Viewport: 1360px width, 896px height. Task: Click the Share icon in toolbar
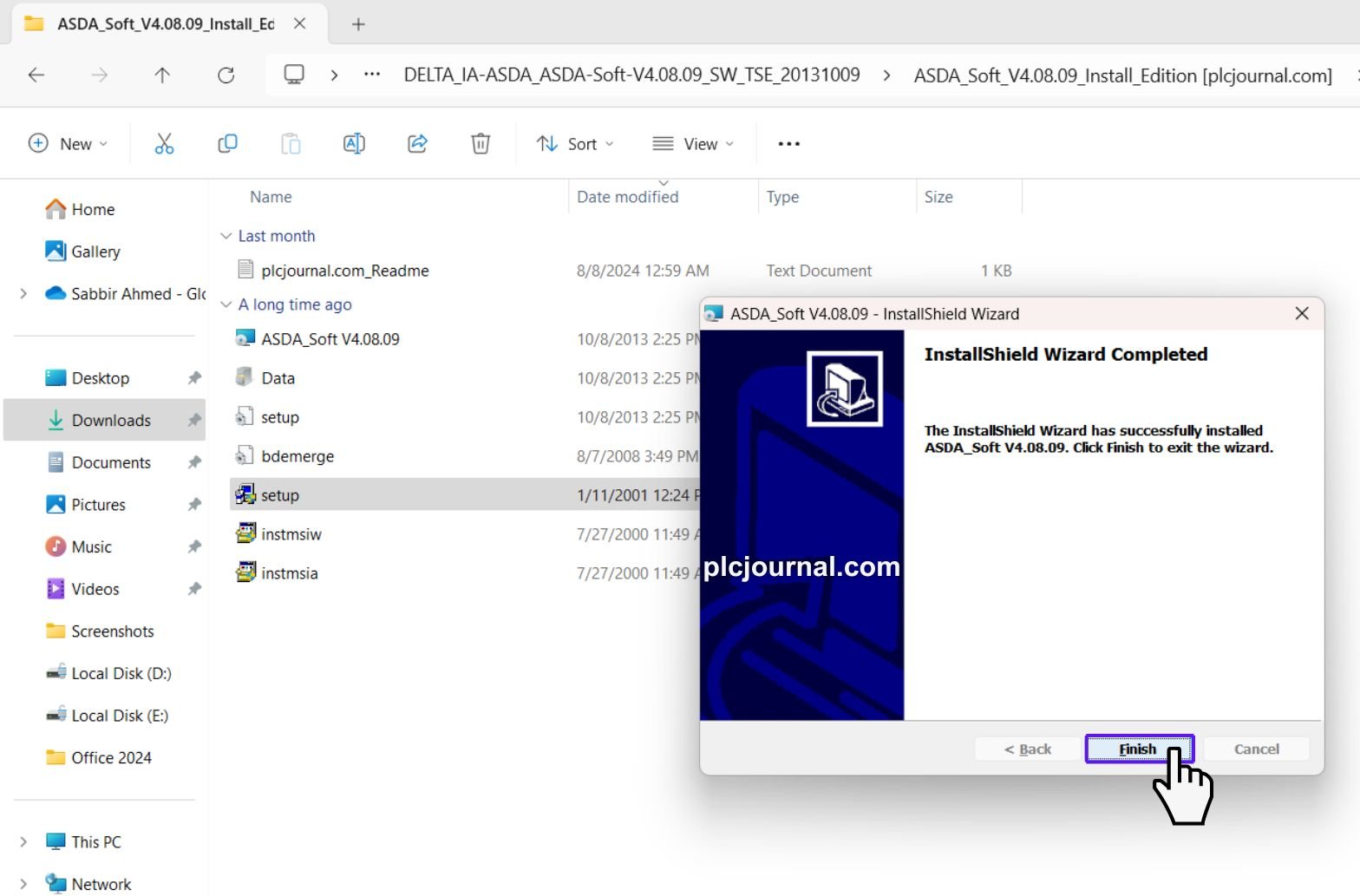pos(417,144)
